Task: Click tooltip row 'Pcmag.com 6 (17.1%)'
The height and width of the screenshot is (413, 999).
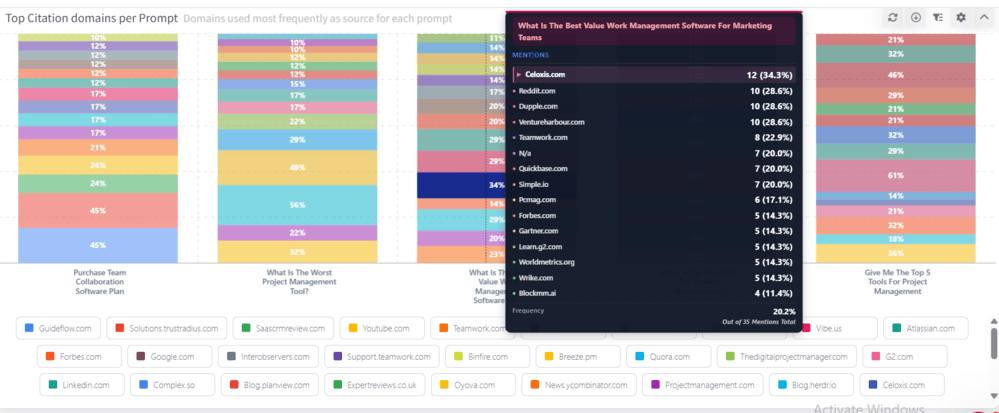Action: point(654,199)
